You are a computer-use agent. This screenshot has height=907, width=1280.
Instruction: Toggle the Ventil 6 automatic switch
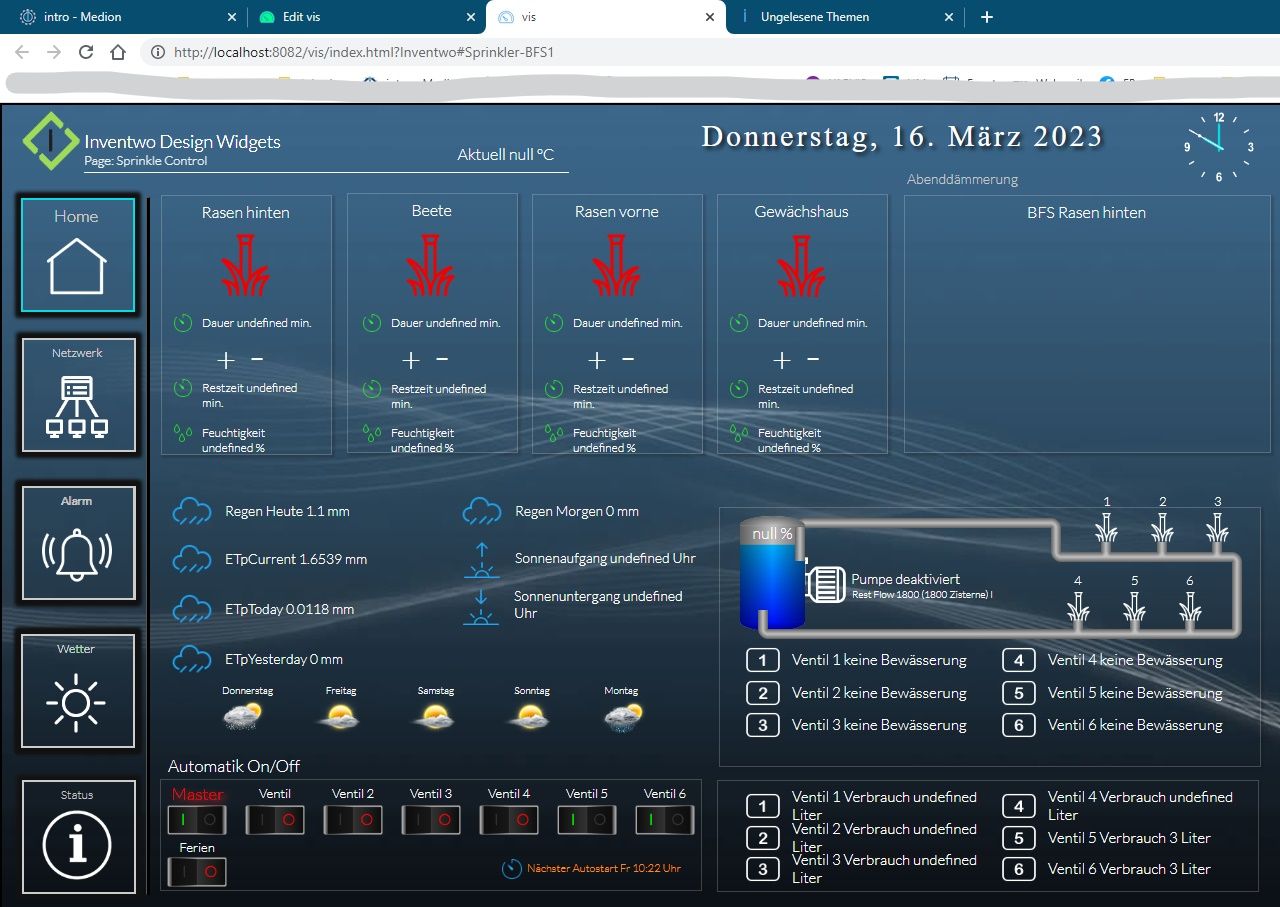(665, 820)
